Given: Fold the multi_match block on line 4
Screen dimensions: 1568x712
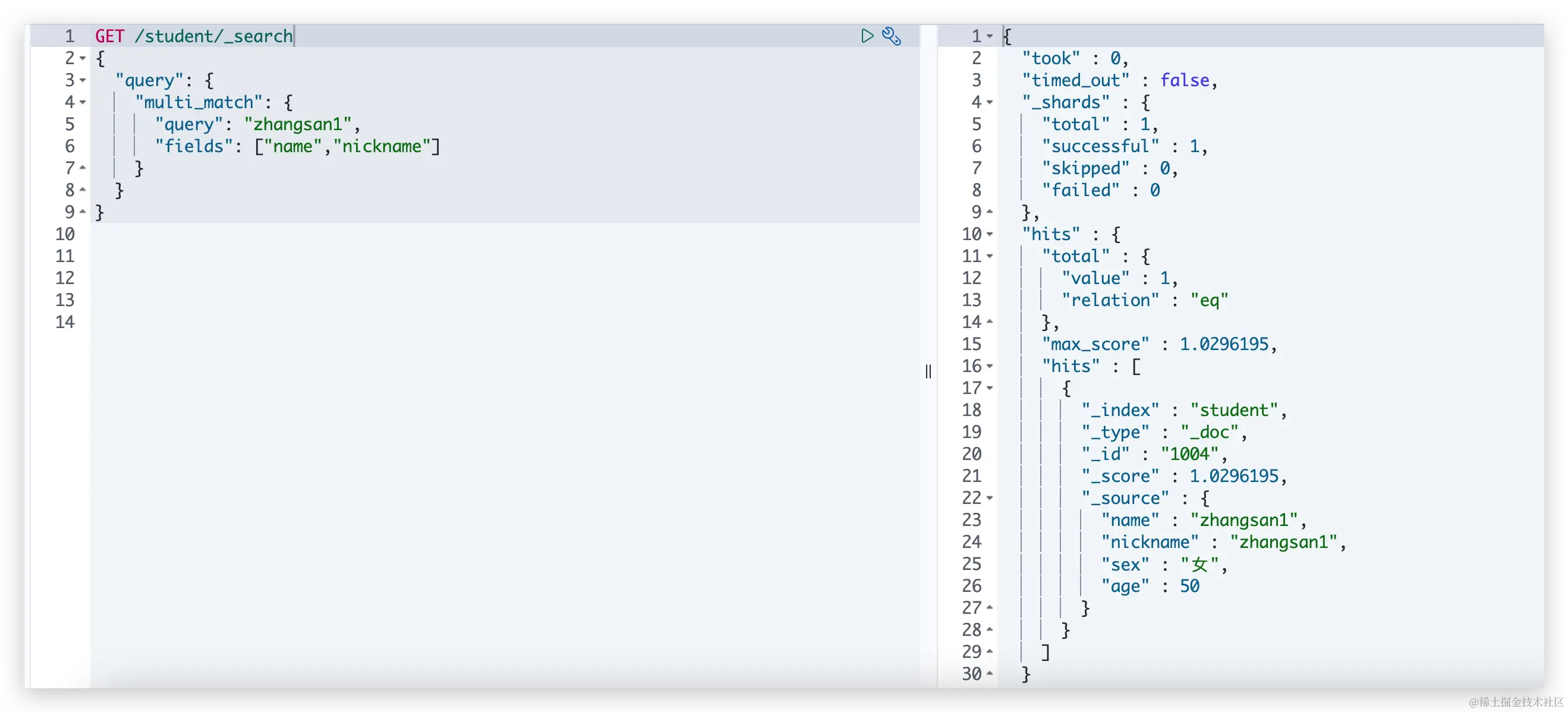Looking at the screenshot, I should click(83, 102).
